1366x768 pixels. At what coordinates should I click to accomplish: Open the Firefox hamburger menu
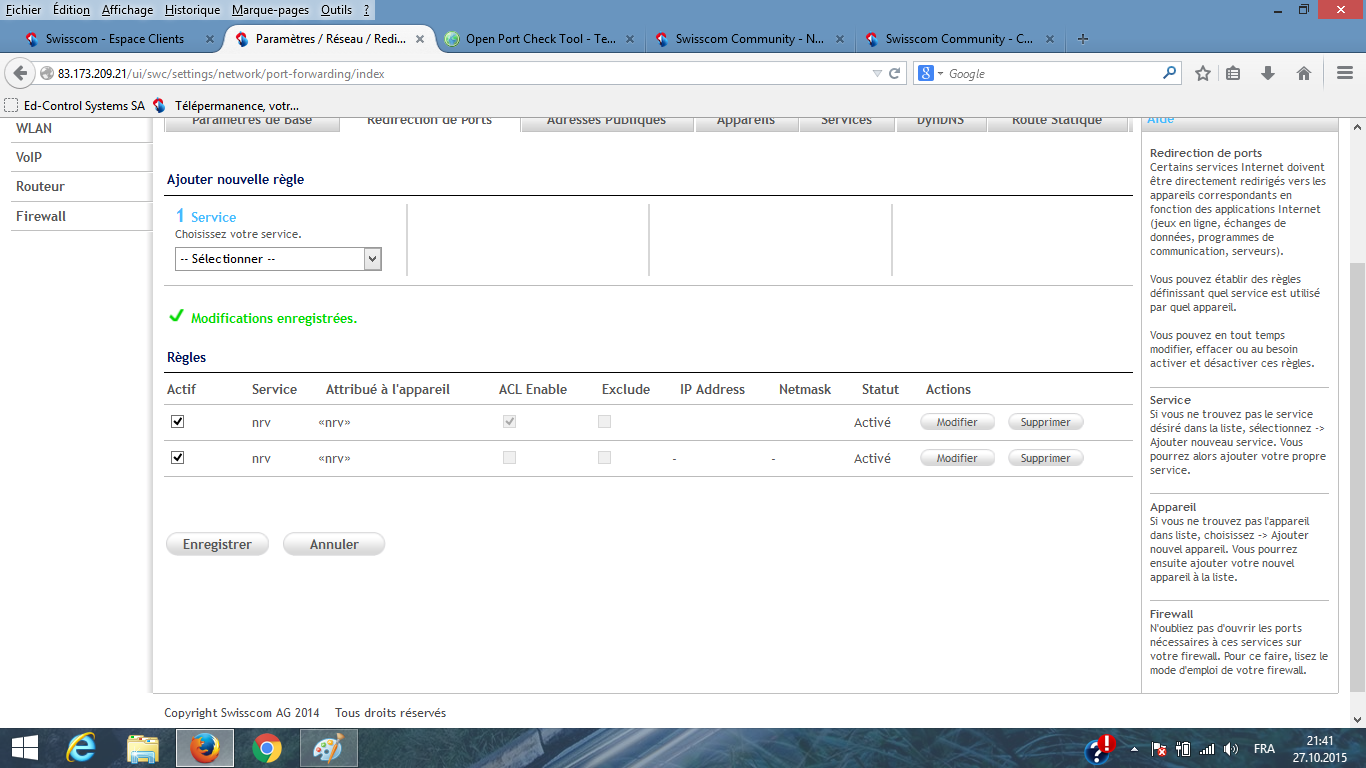1345,74
